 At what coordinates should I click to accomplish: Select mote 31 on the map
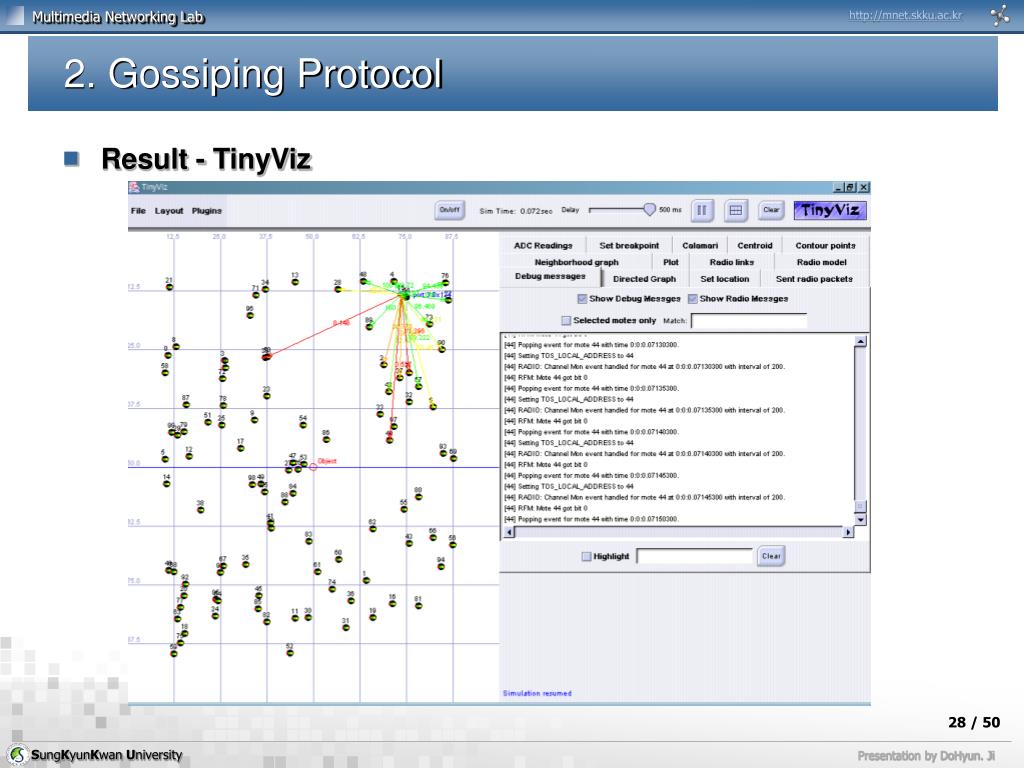(346, 627)
